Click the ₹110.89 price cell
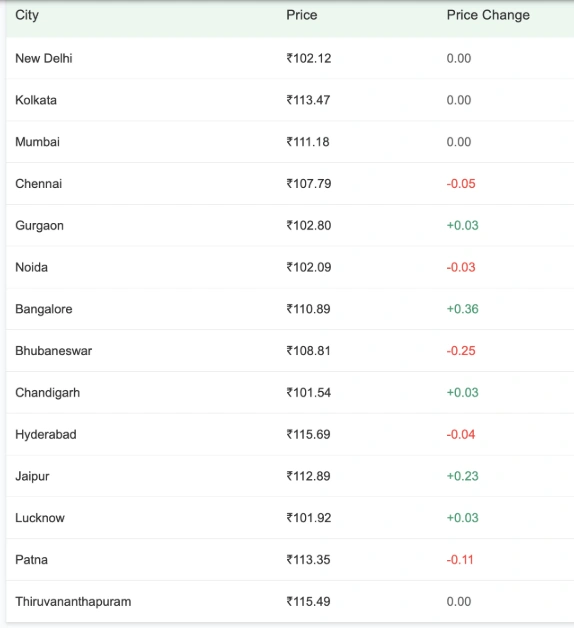Screen dimensions: 574x628 tap(308, 309)
